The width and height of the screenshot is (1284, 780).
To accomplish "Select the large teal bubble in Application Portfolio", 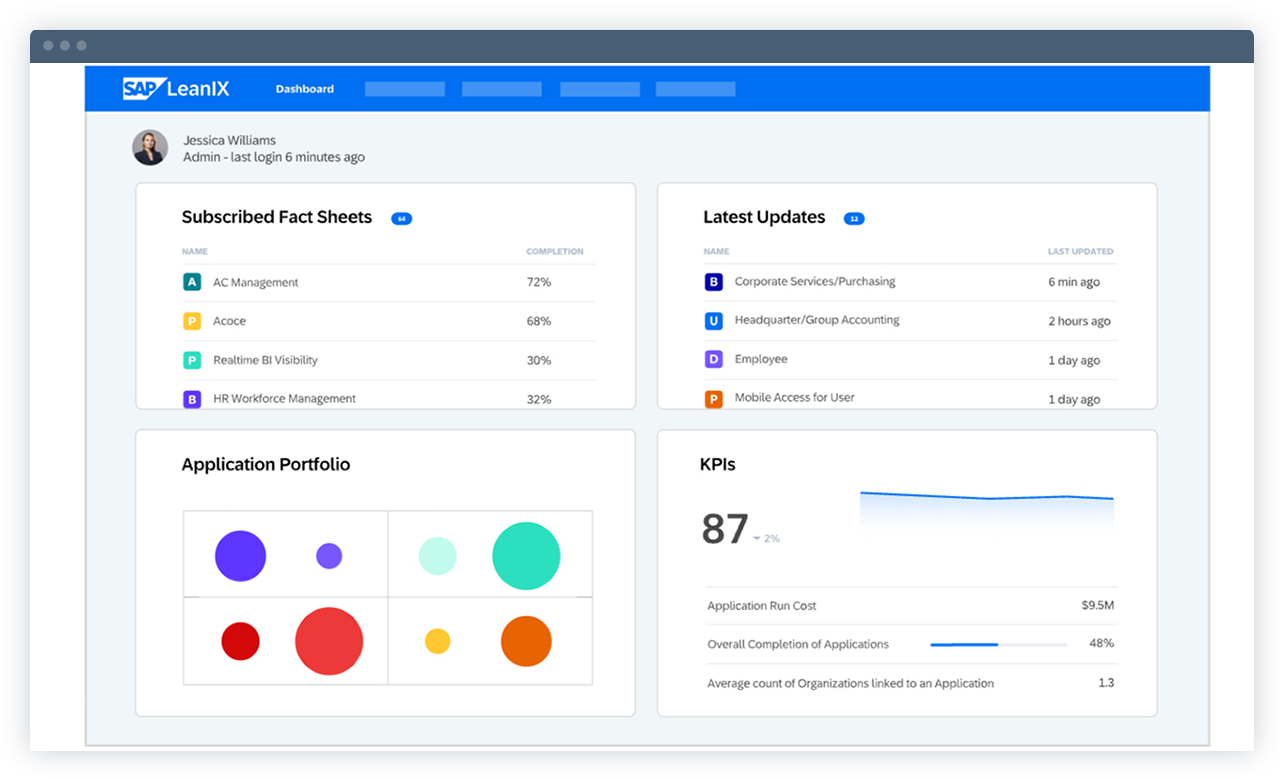I will pyautogui.click(x=525, y=557).
